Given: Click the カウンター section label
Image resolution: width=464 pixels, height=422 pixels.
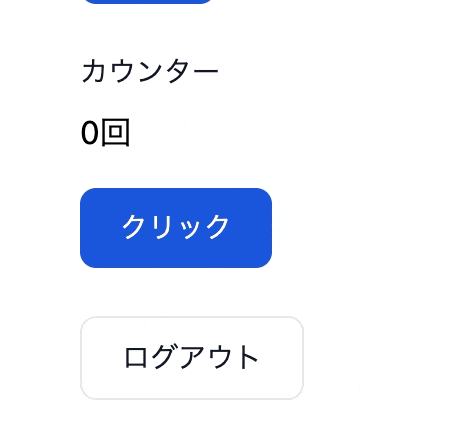Looking at the screenshot, I should [x=150, y=71].
